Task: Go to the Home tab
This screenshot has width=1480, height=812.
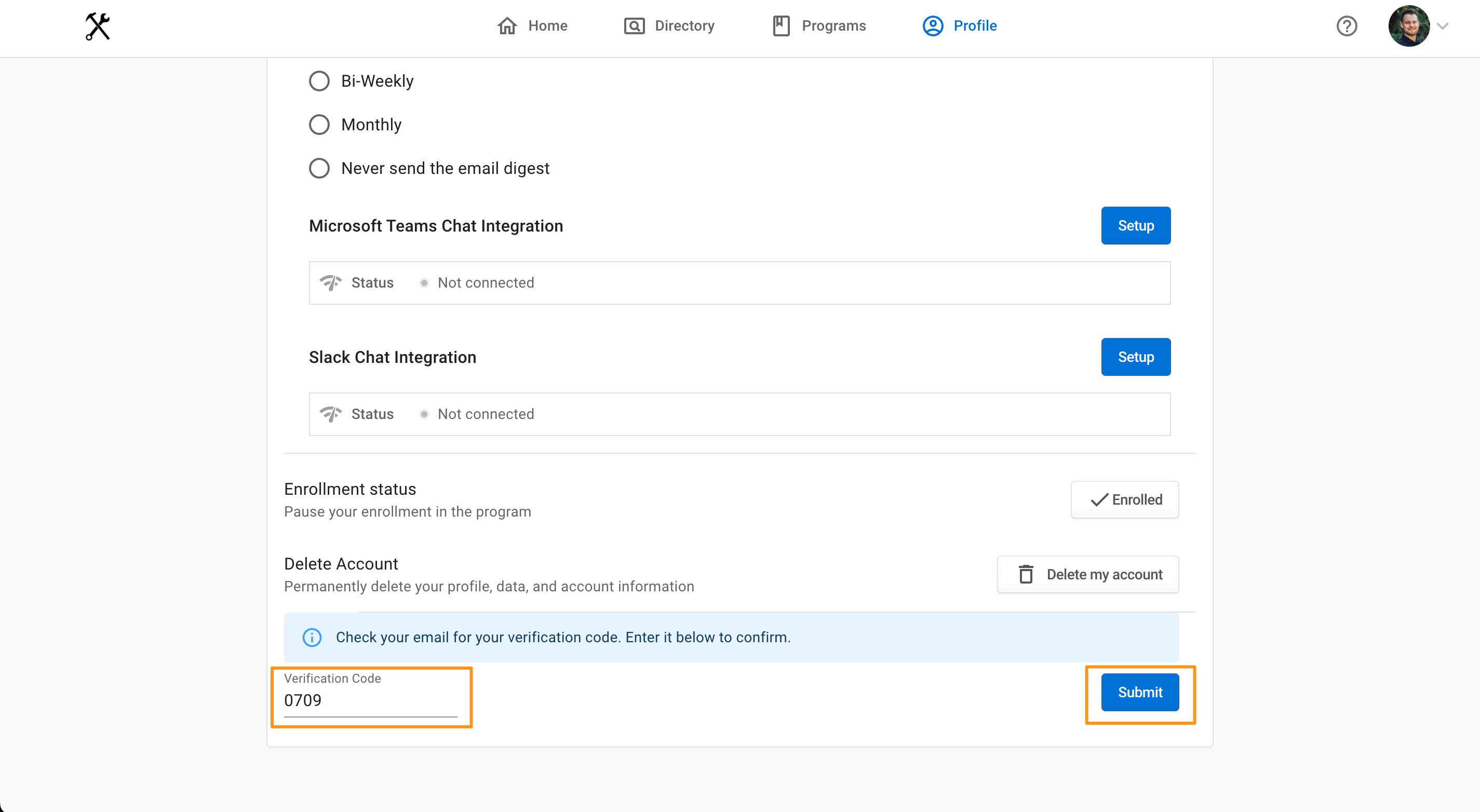Action: coord(532,26)
